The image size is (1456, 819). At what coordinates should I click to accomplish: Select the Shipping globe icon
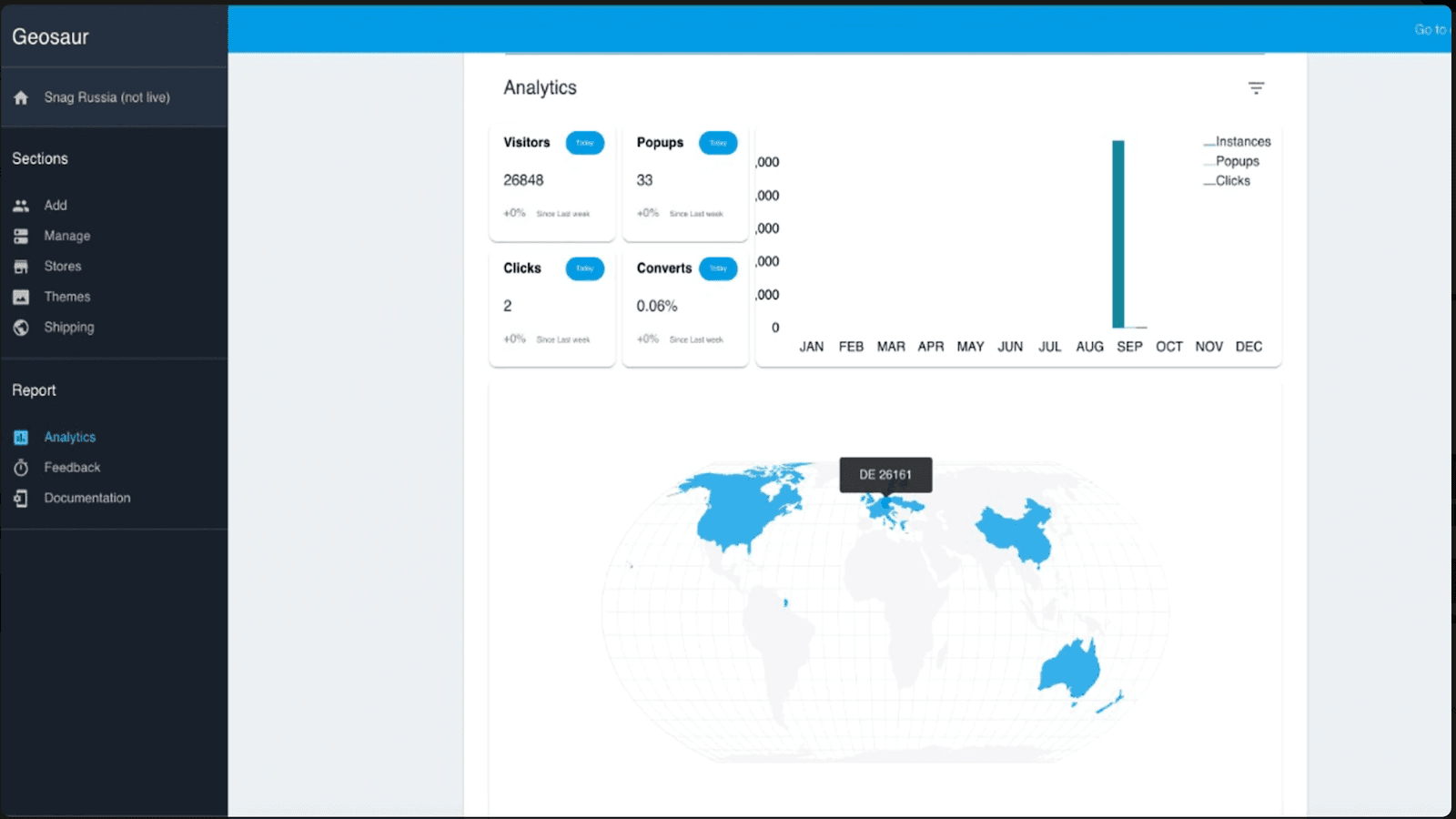[x=21, y=327]
